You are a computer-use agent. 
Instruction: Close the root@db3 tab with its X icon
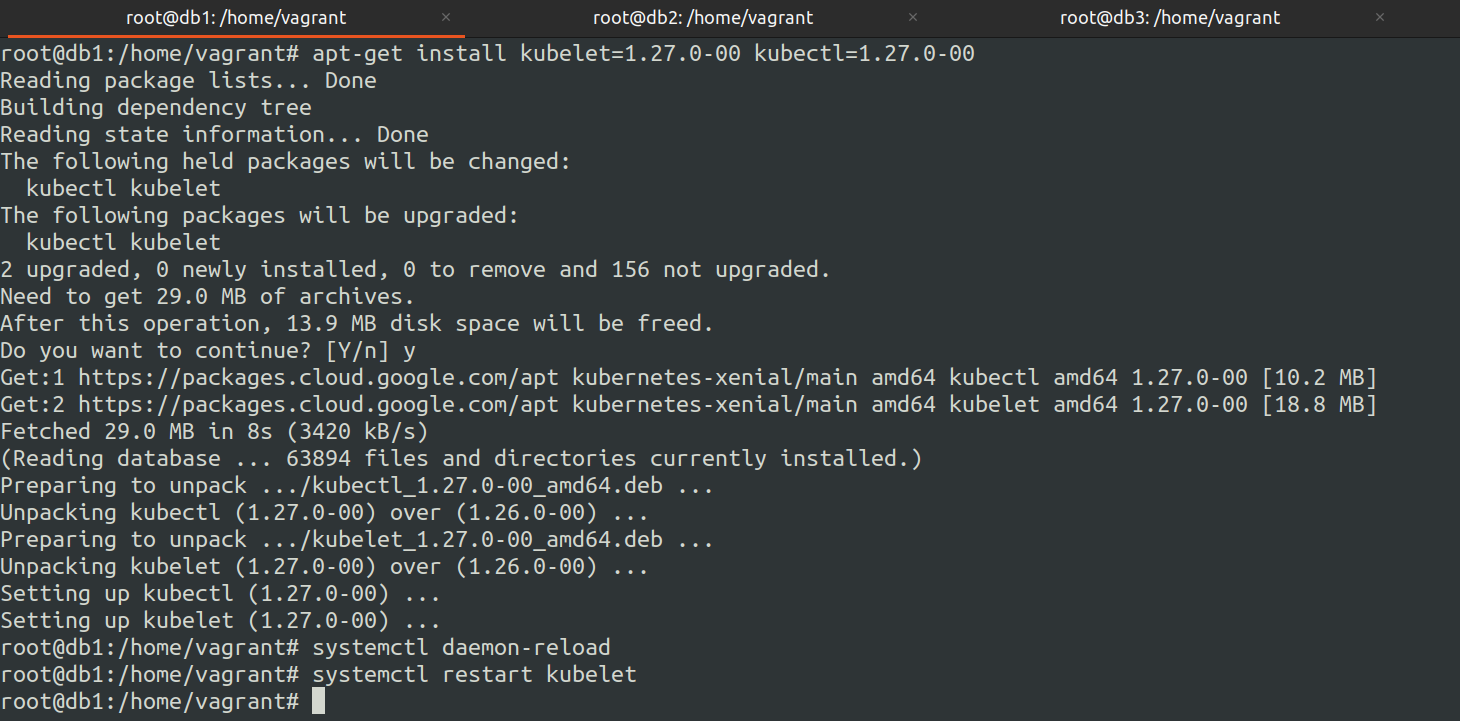pyautogui.click(x=1380, y=18)
